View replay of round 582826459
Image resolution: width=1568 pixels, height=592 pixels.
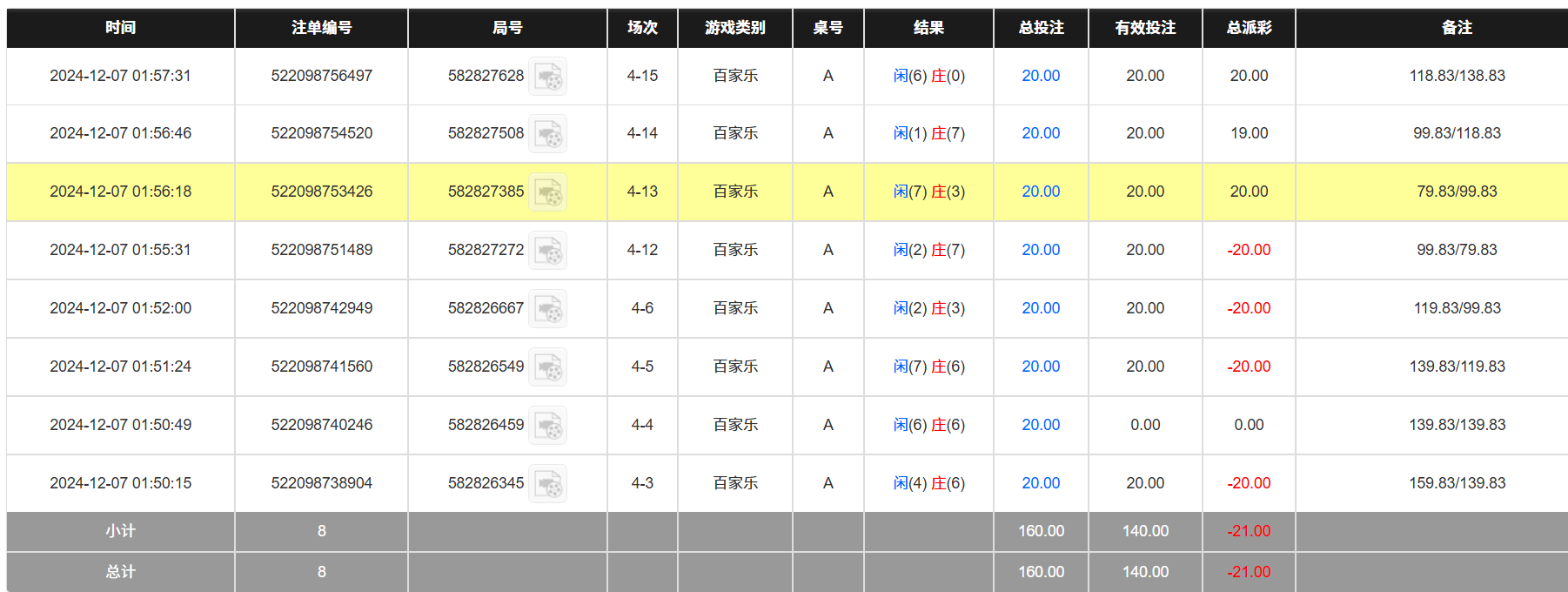pos(548,426)
